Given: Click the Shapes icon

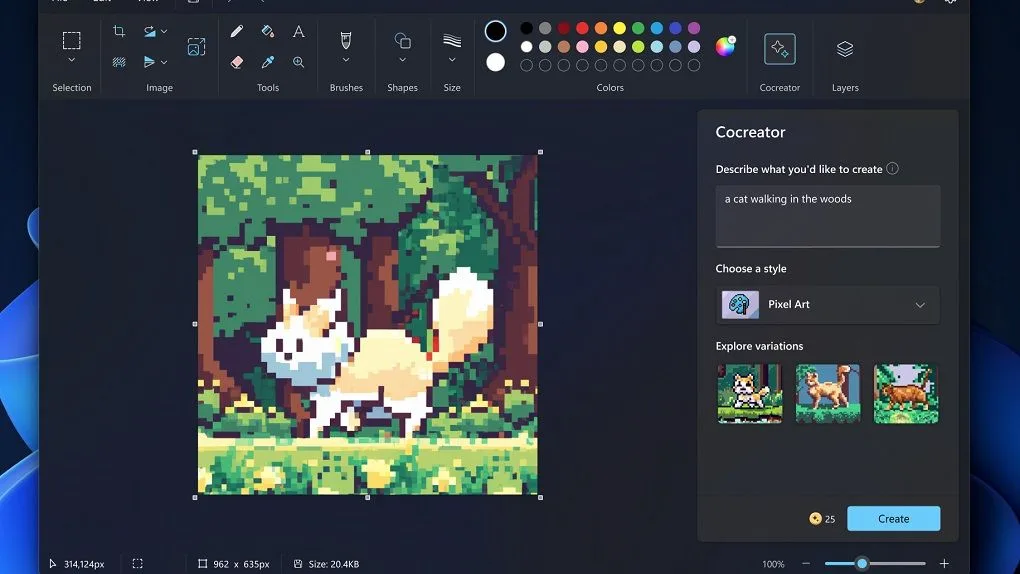Looking at the screenshot, I should [x=403, y=40].
